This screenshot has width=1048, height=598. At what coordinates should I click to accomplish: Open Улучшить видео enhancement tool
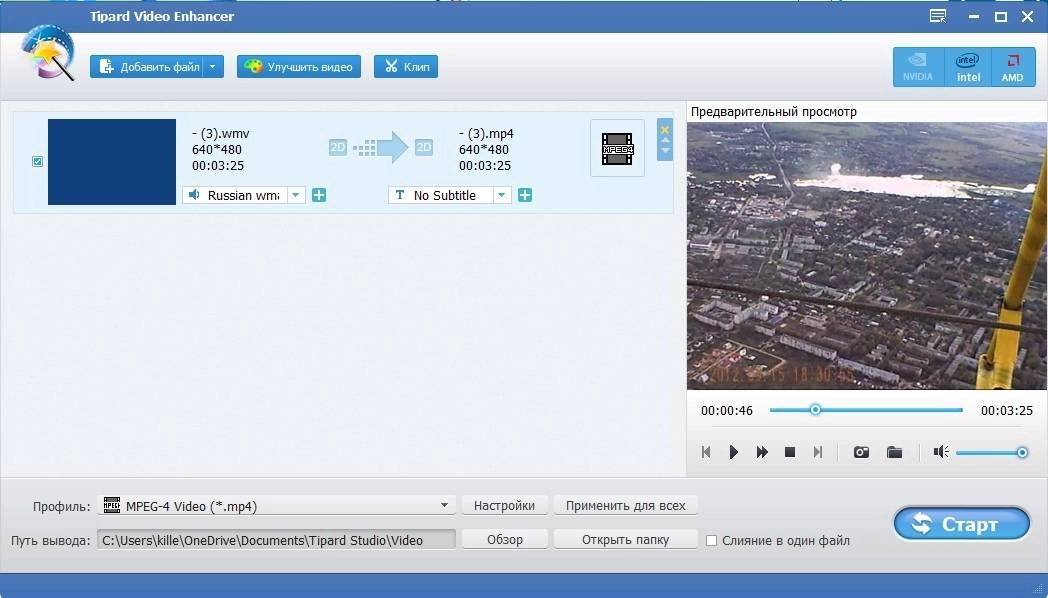click(x=299, y=67)
